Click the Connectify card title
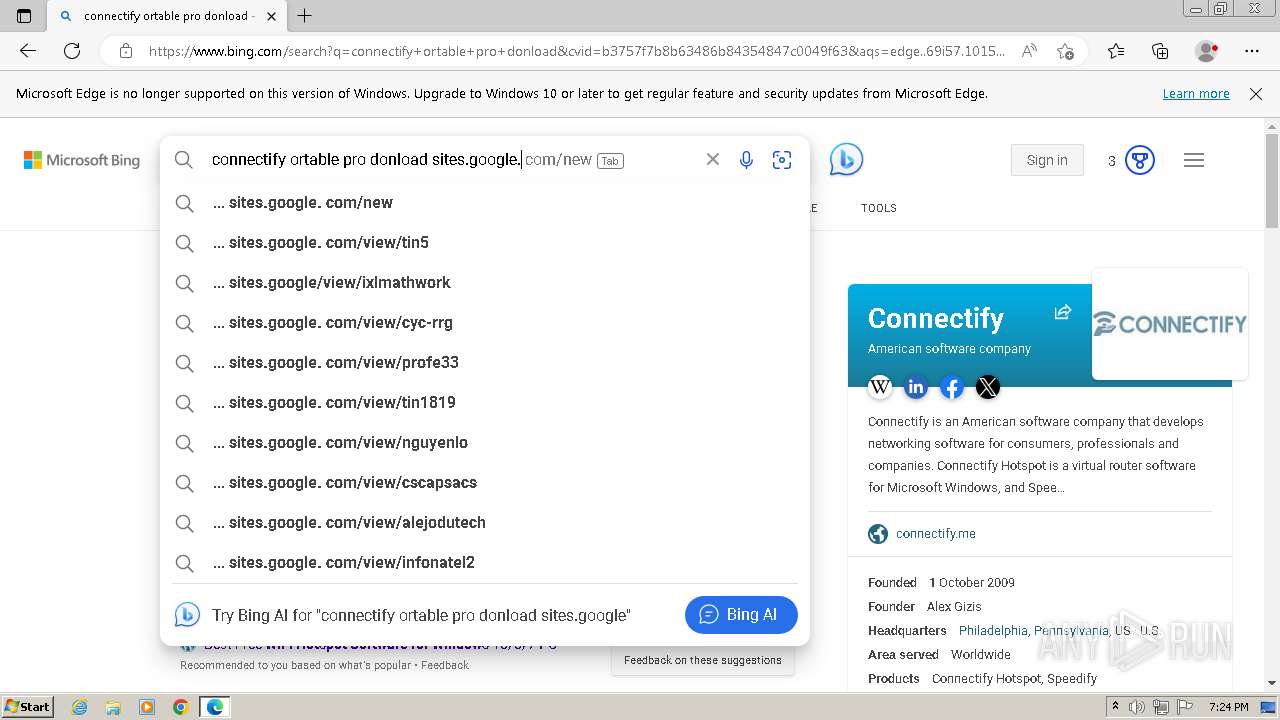The height and width of the screenshot is (720, 1280). (x=935, y=318)
